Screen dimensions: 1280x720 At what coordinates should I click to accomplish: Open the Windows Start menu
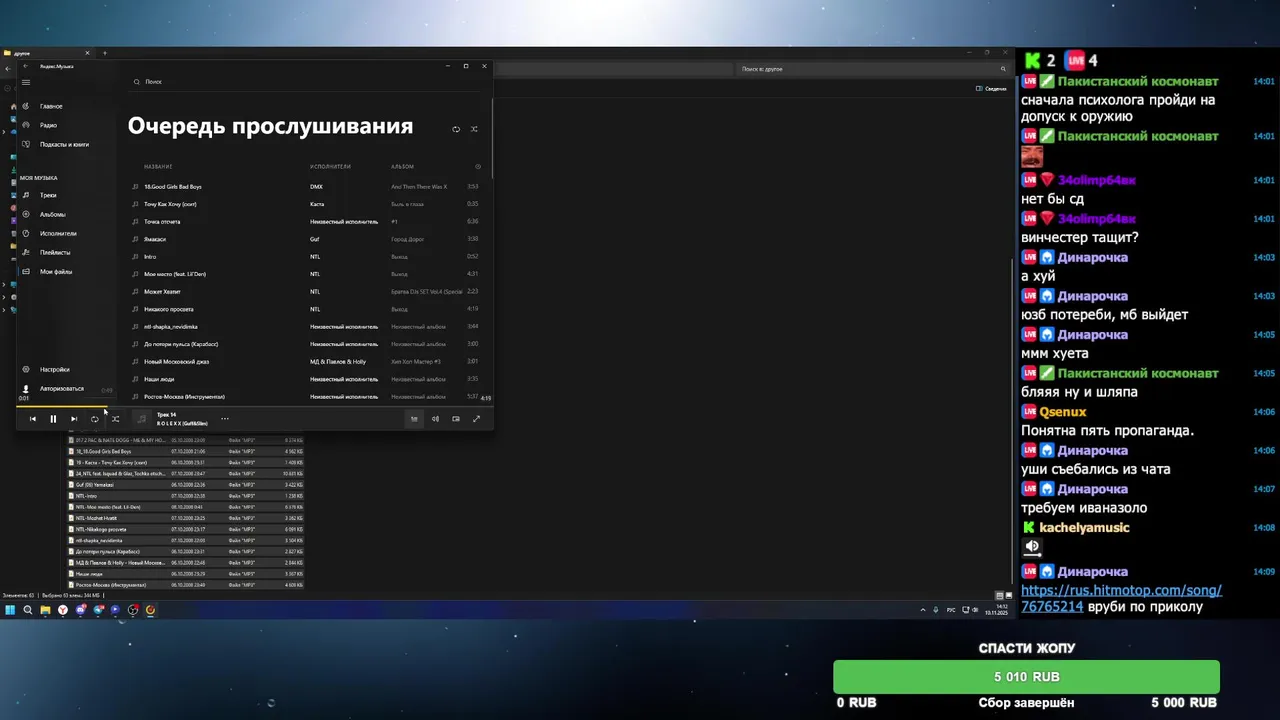(x=10, y=610)
